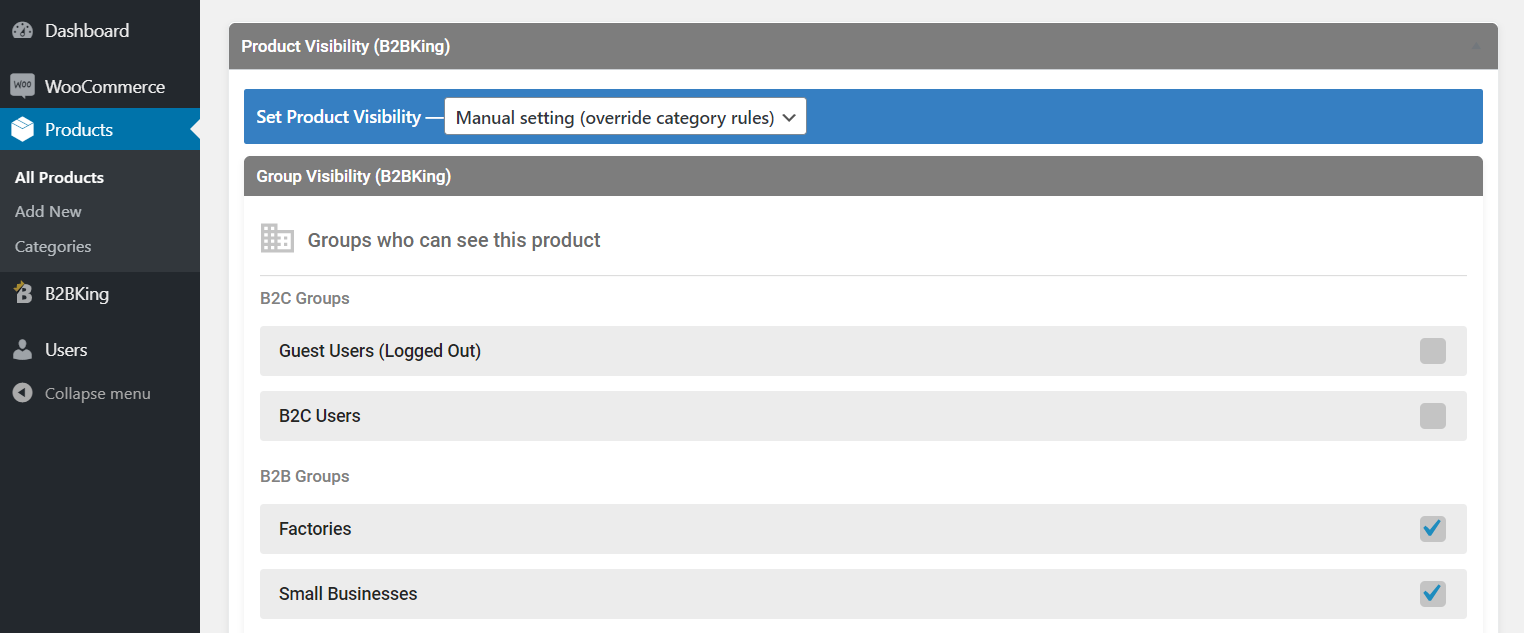Click the Users person icon
The height and width of the screenshot is (633, 1524).
click(23, 350)
